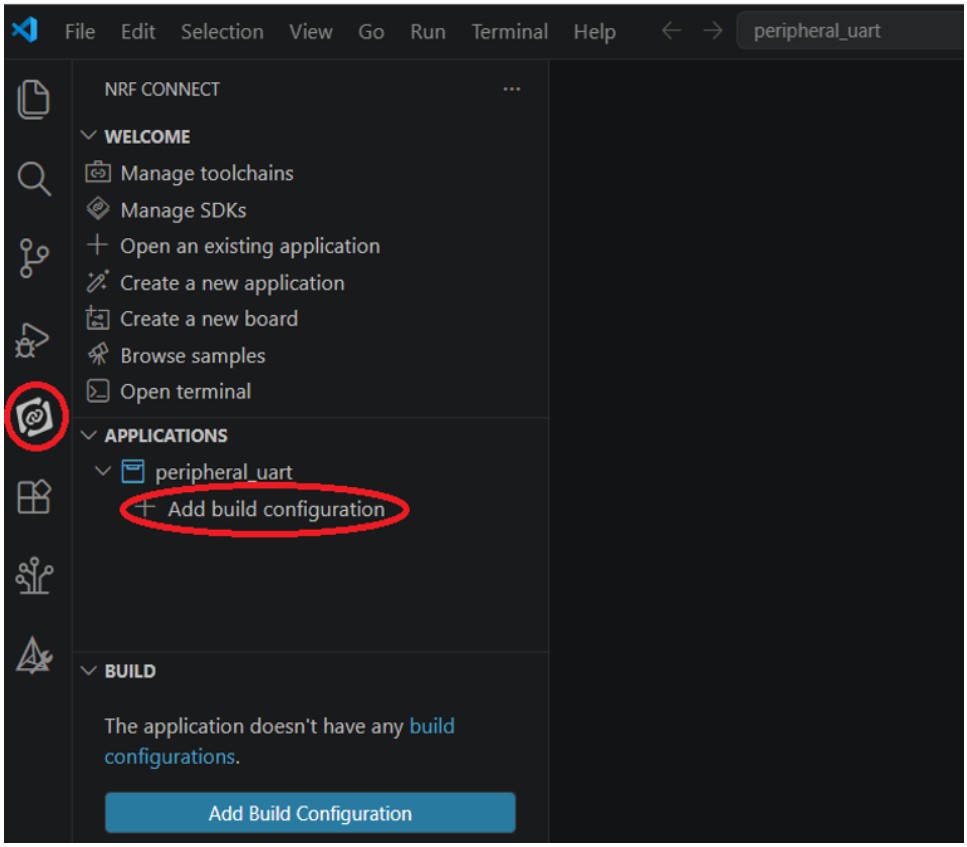Choose Create a new application
Viewport: 967px width, 847px height.
point(232,283)
